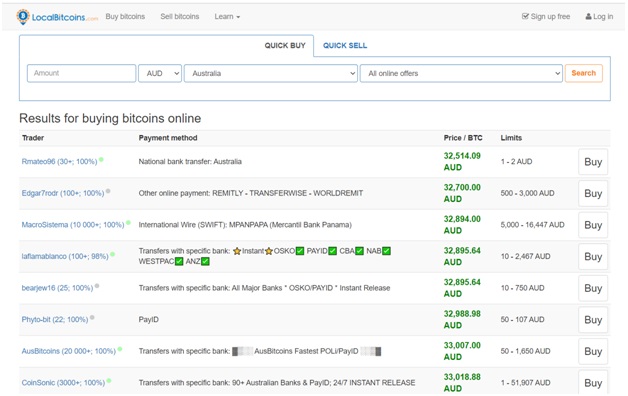628x396 pixels.
Task: Click Buy for CoinSonic offer
Action: pyautogui.click(x=593, y=383)
